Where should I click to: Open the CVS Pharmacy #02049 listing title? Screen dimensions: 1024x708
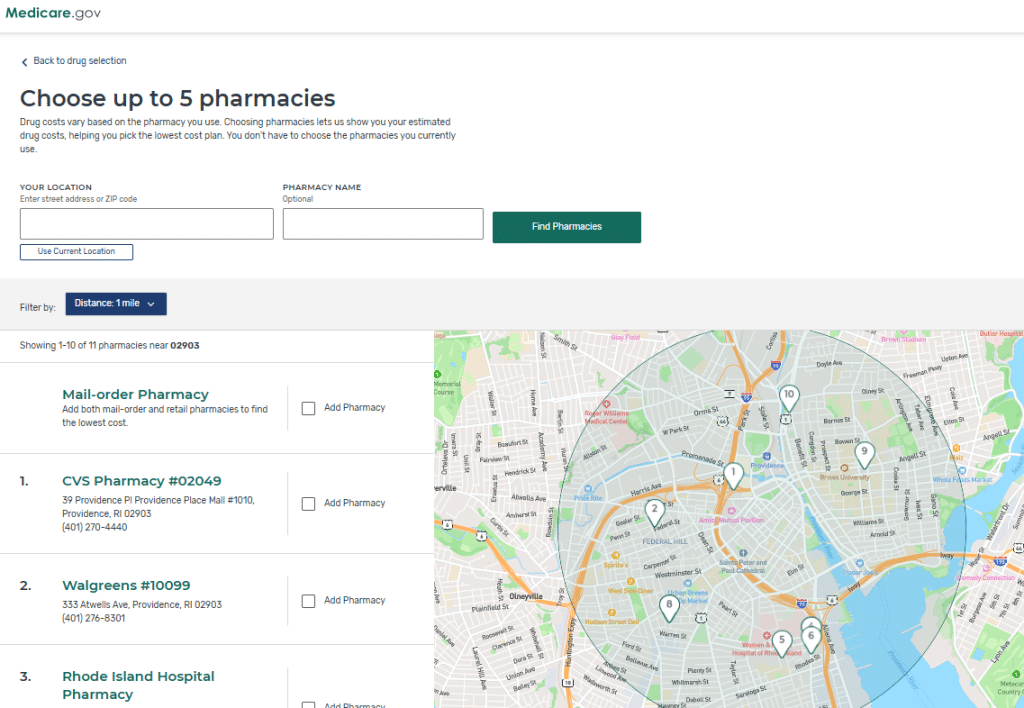(141, 481)
